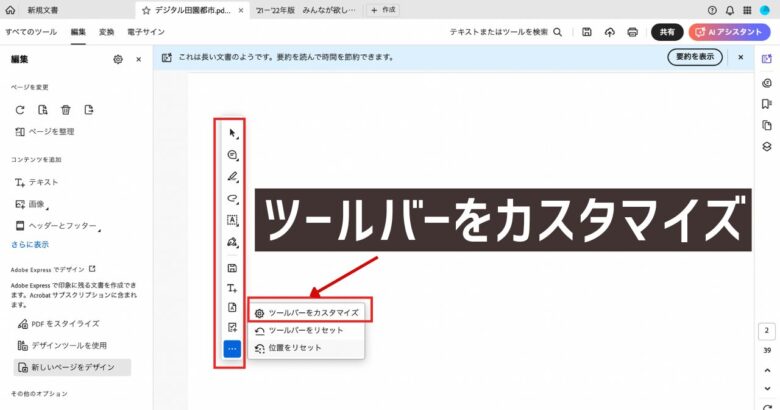Click the current page number 2 box
This screenshot has height=410, width=780.
[x=767, y=331]
